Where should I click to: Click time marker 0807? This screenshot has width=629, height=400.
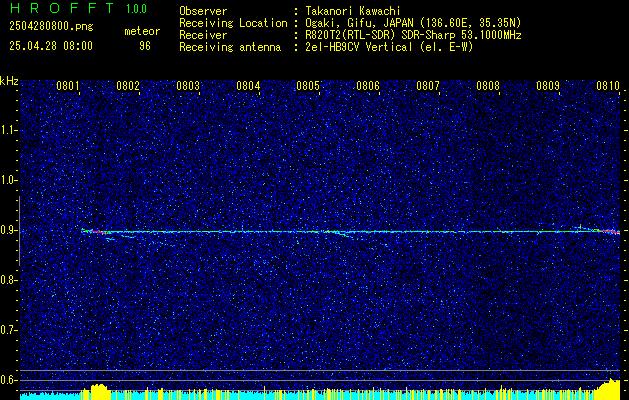[x=428, y=86]
